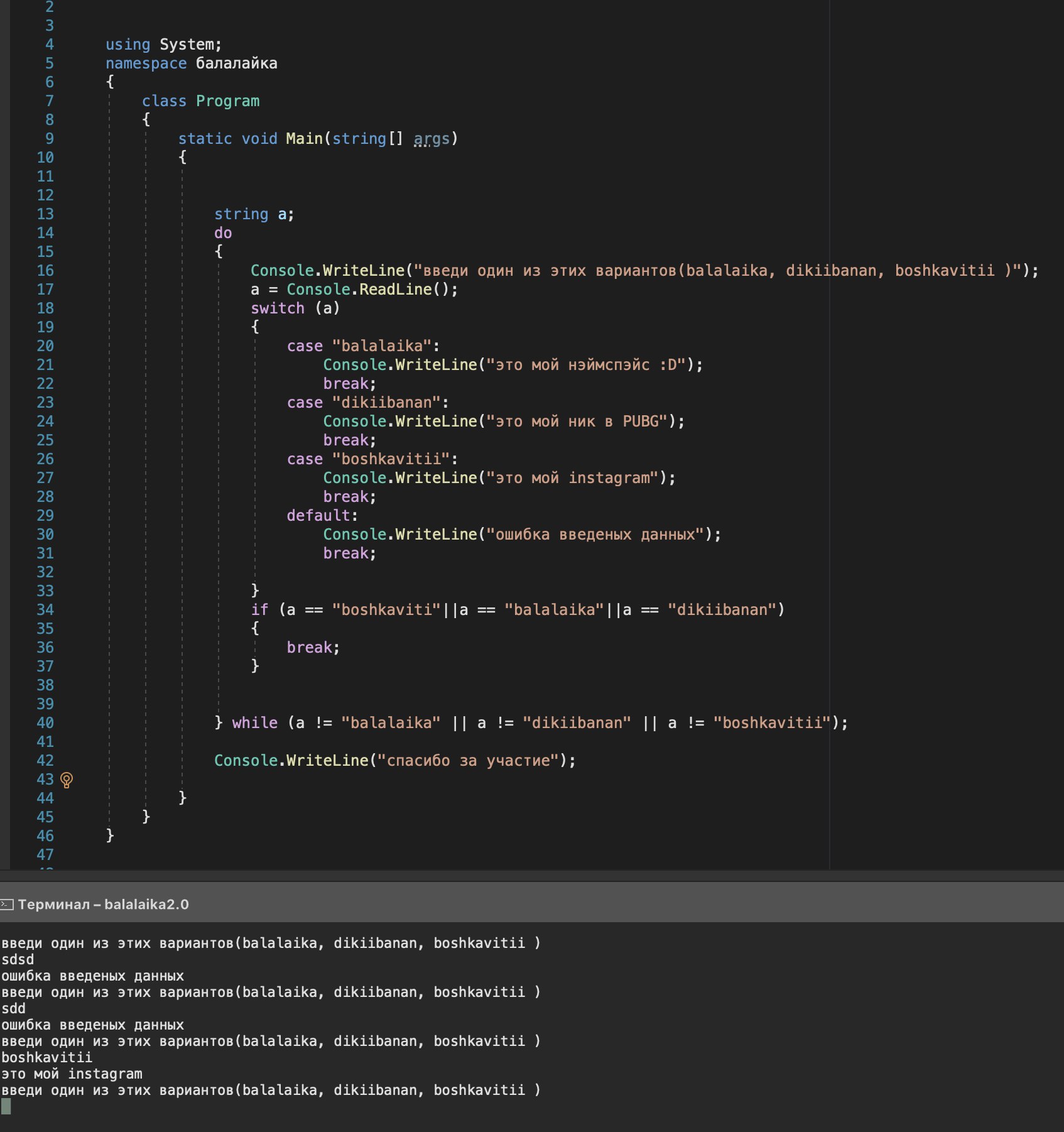
Task: Click terminal line 'boshkavitii' input
Action: (x=47, y=1057)
